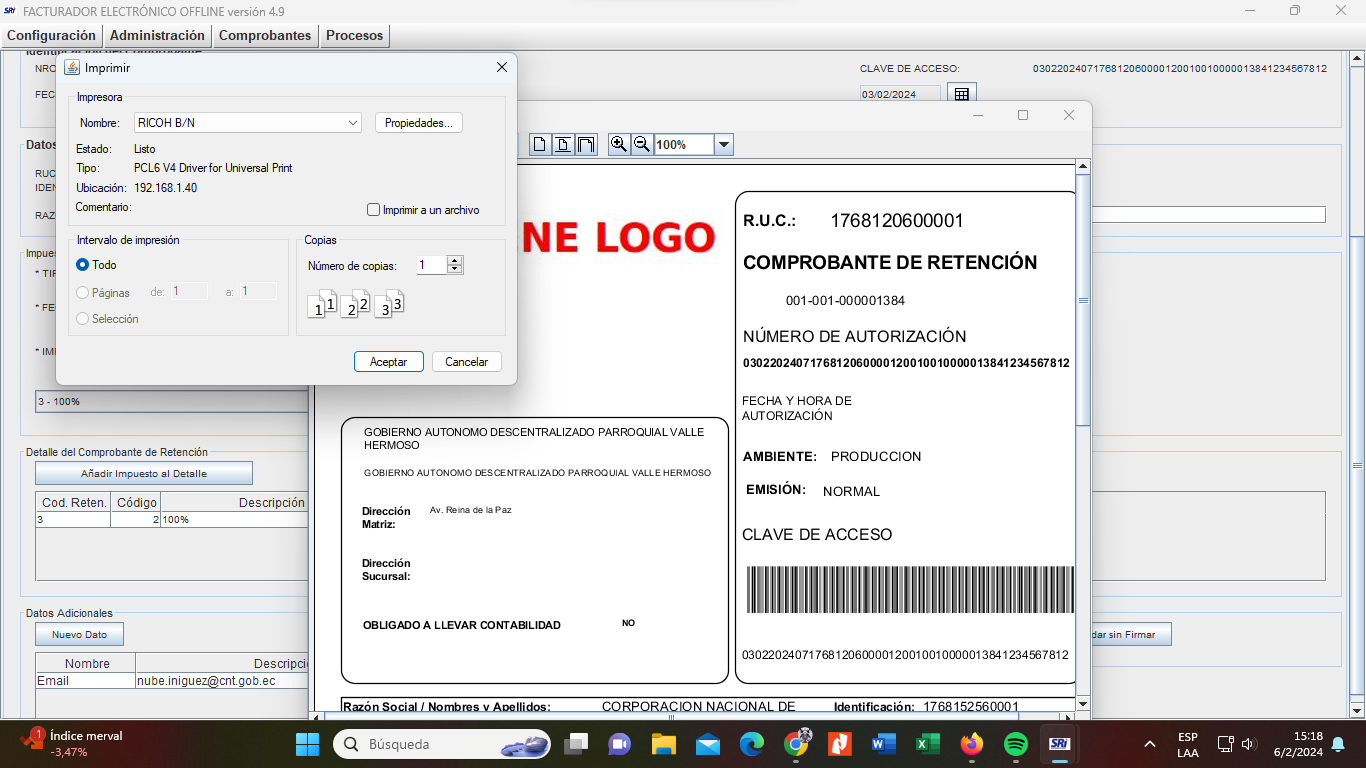1366x768 pixels.
Task: Open Excel from the taskbar
Action: (x=927, y=744)
